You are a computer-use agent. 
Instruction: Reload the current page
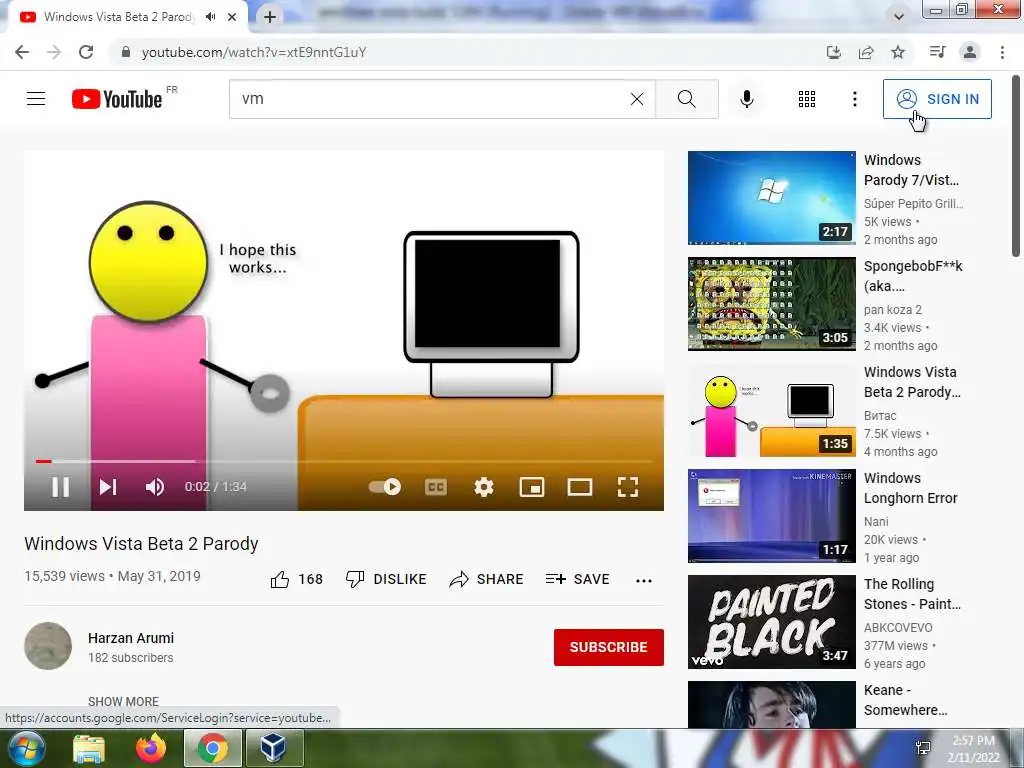coord(86,52)
